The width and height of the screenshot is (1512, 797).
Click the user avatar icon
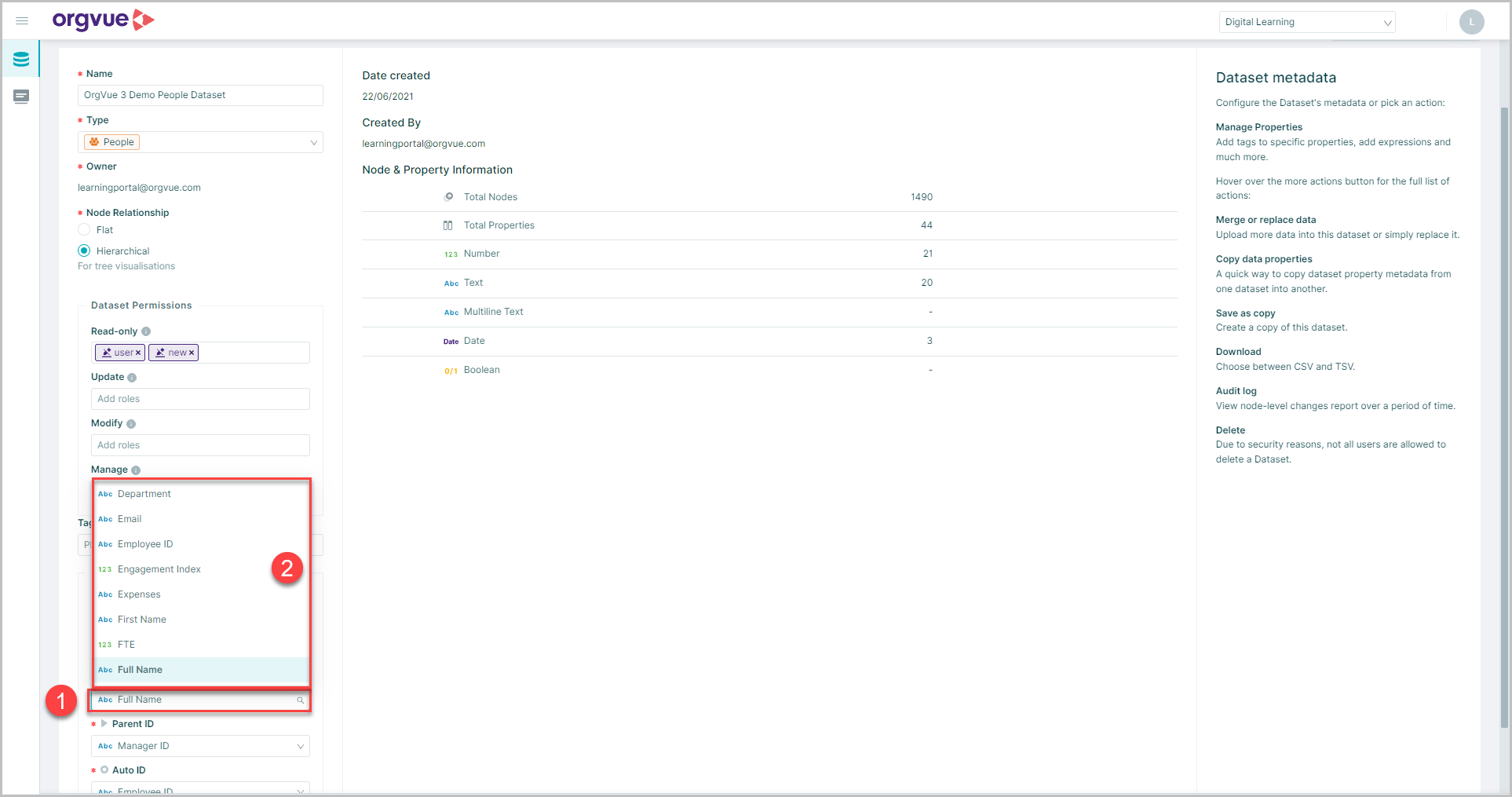(1471, 22)
